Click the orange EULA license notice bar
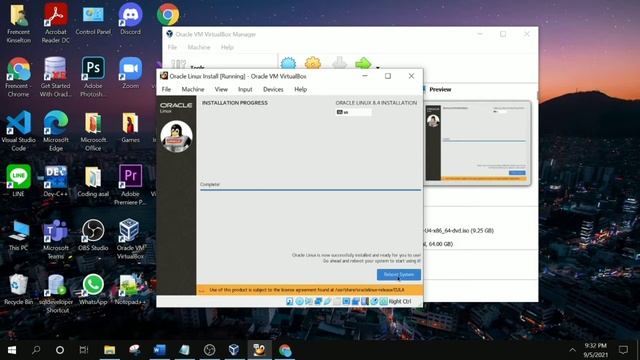The image size is (640, 360). pos(310,290)
